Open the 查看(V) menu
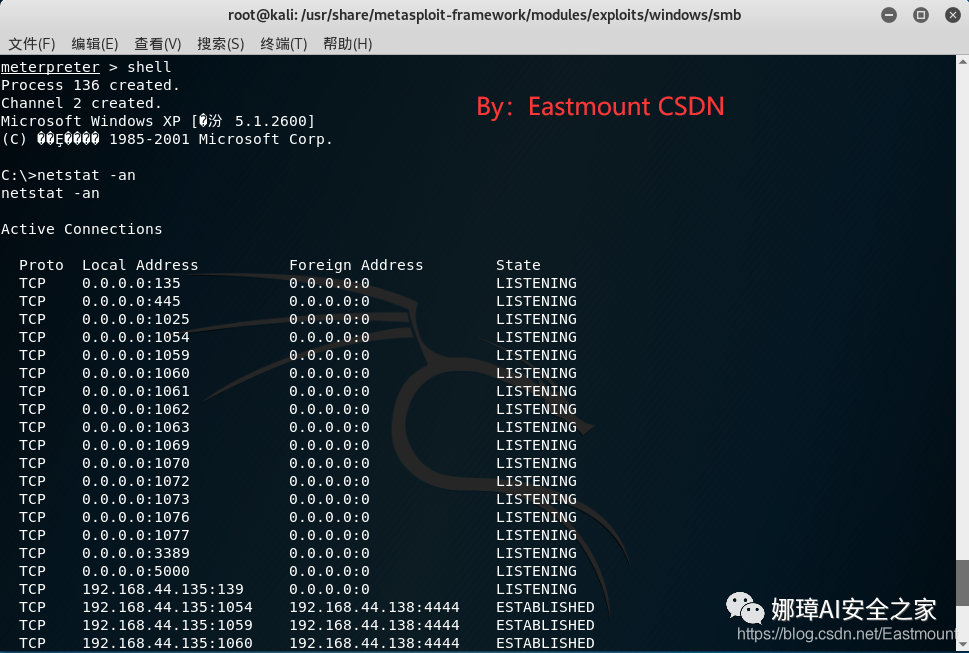The width and height of the screenshot is (969, 653). [x=158, y=44]
